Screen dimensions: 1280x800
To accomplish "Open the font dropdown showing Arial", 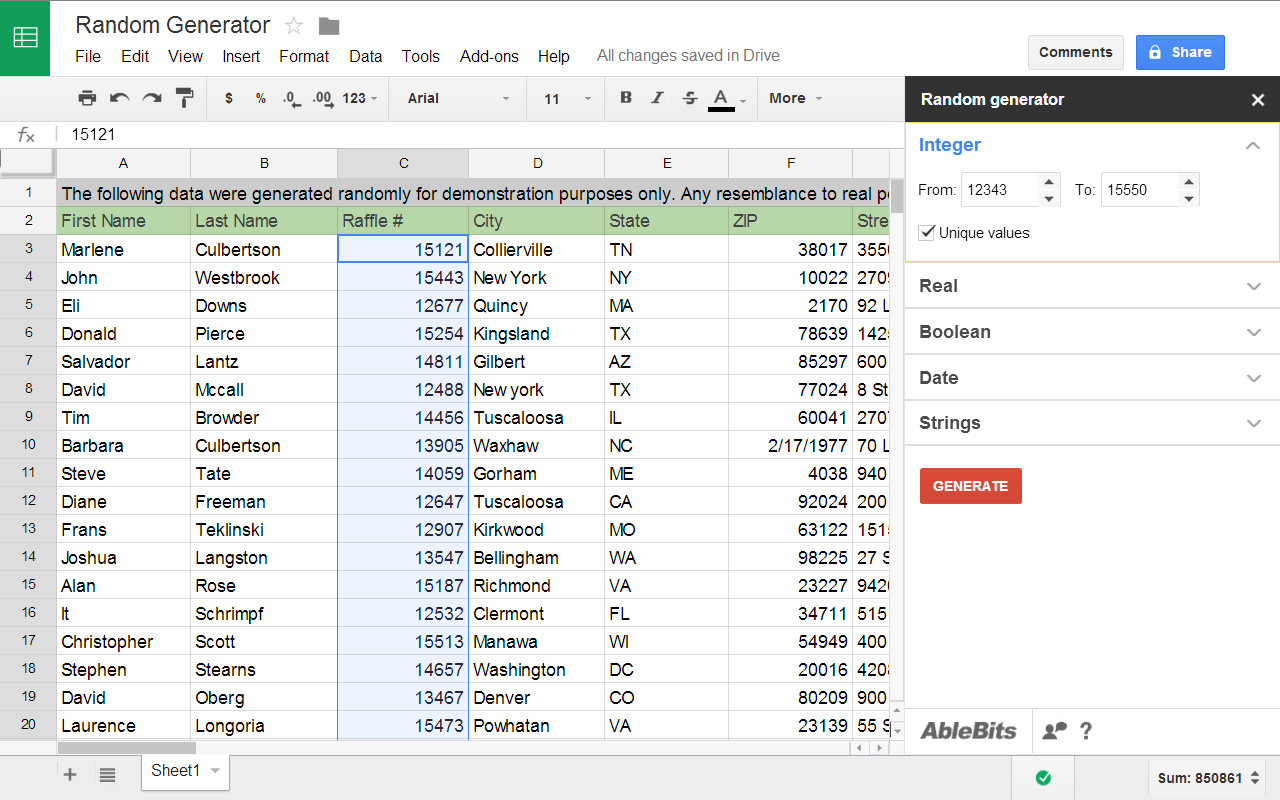I will (x=457, y=98).
